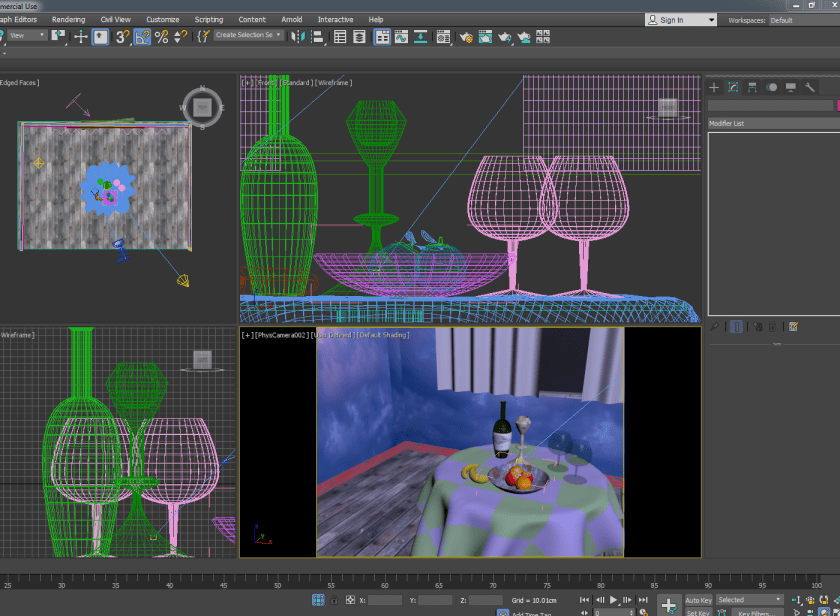
Task: Click the ViewCube in top viewport
Action: point(202,106)
